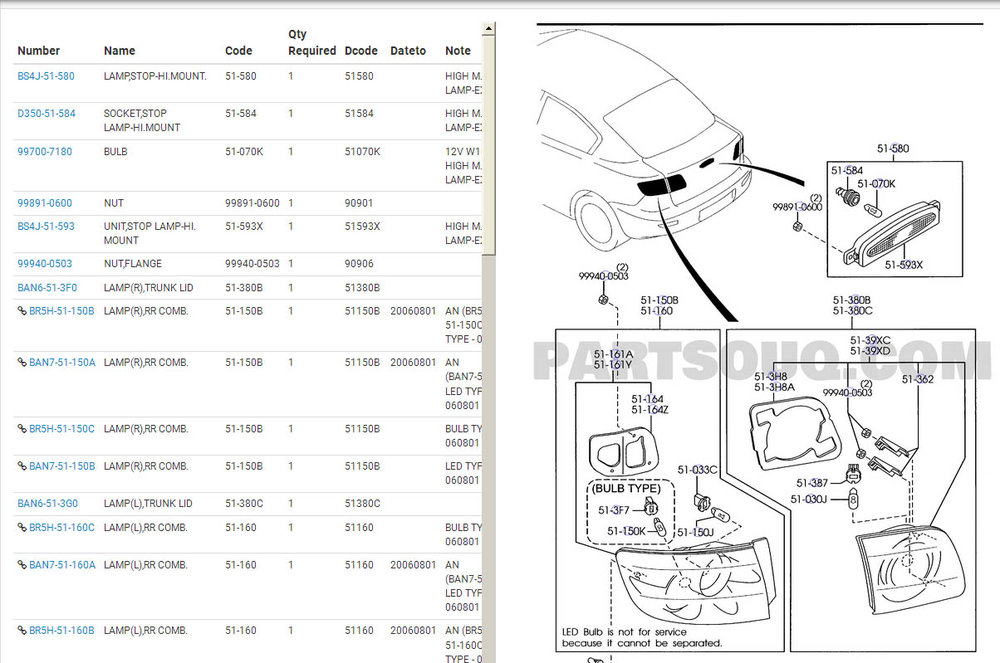
Task: Select the 51-033C callout in the diagram
Action: coord(697,470)
